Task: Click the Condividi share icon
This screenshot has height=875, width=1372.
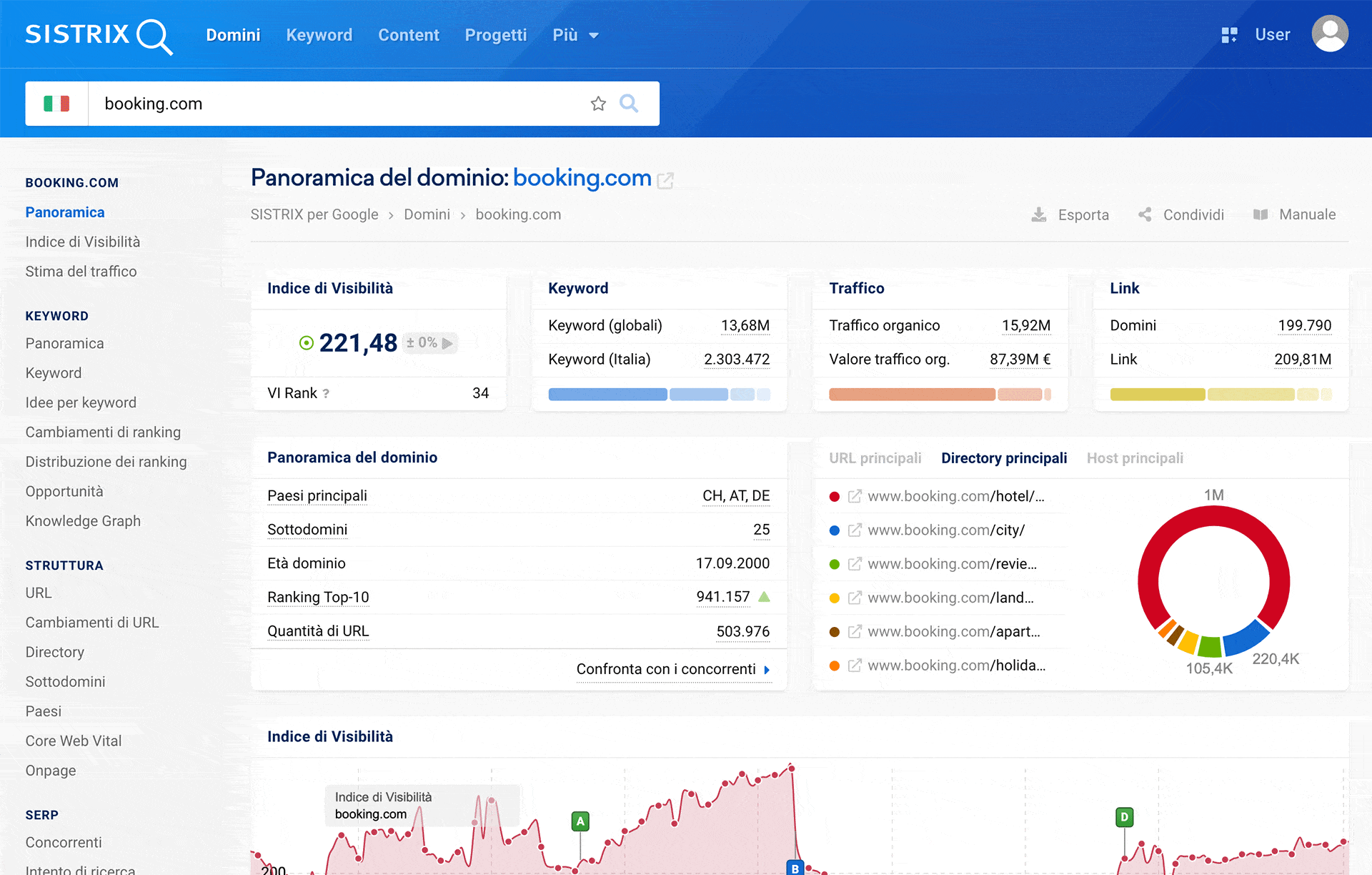Action: coord(1145,214)
